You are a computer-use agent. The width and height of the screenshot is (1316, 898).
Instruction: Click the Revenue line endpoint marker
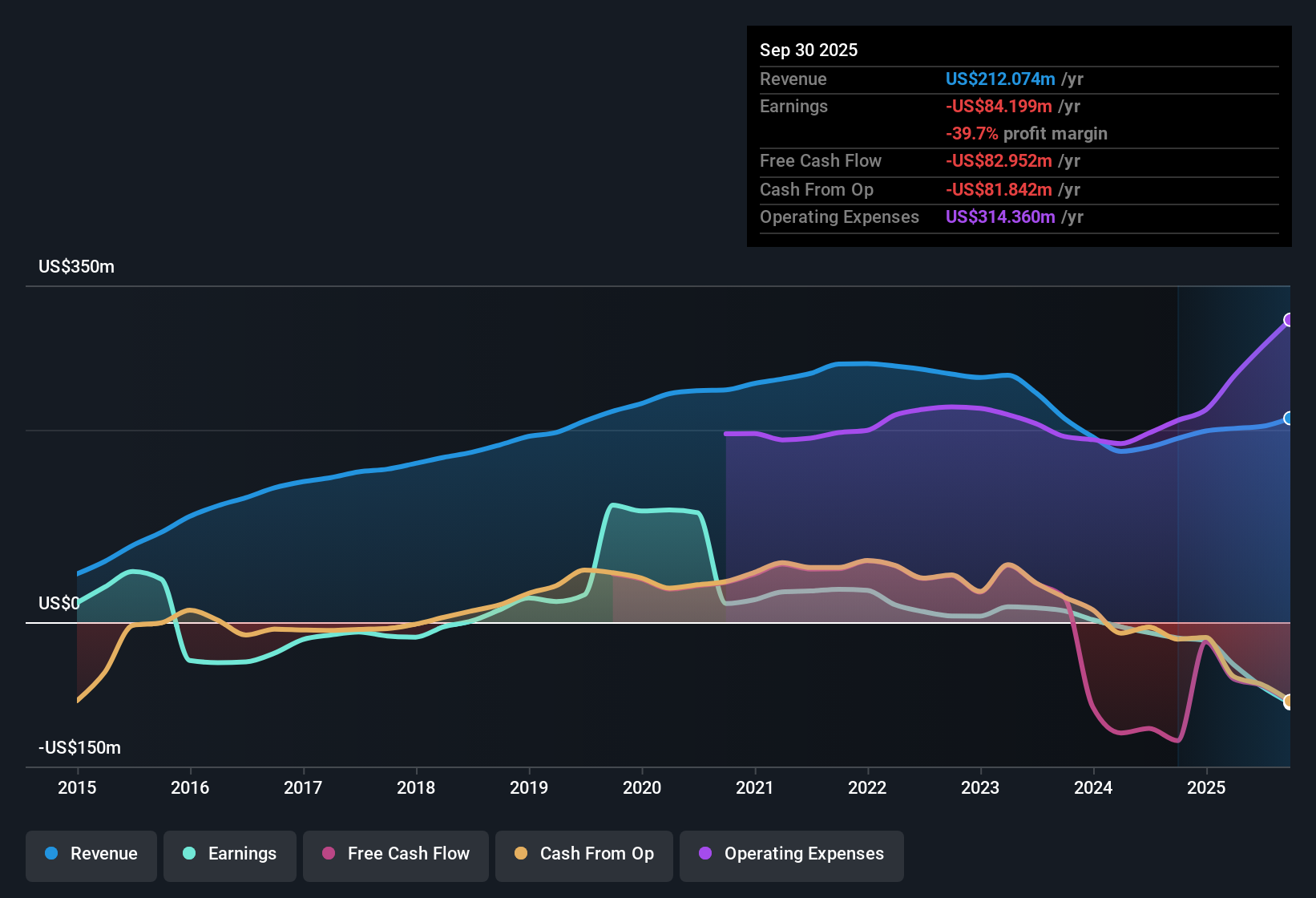tap(1289, 419)
